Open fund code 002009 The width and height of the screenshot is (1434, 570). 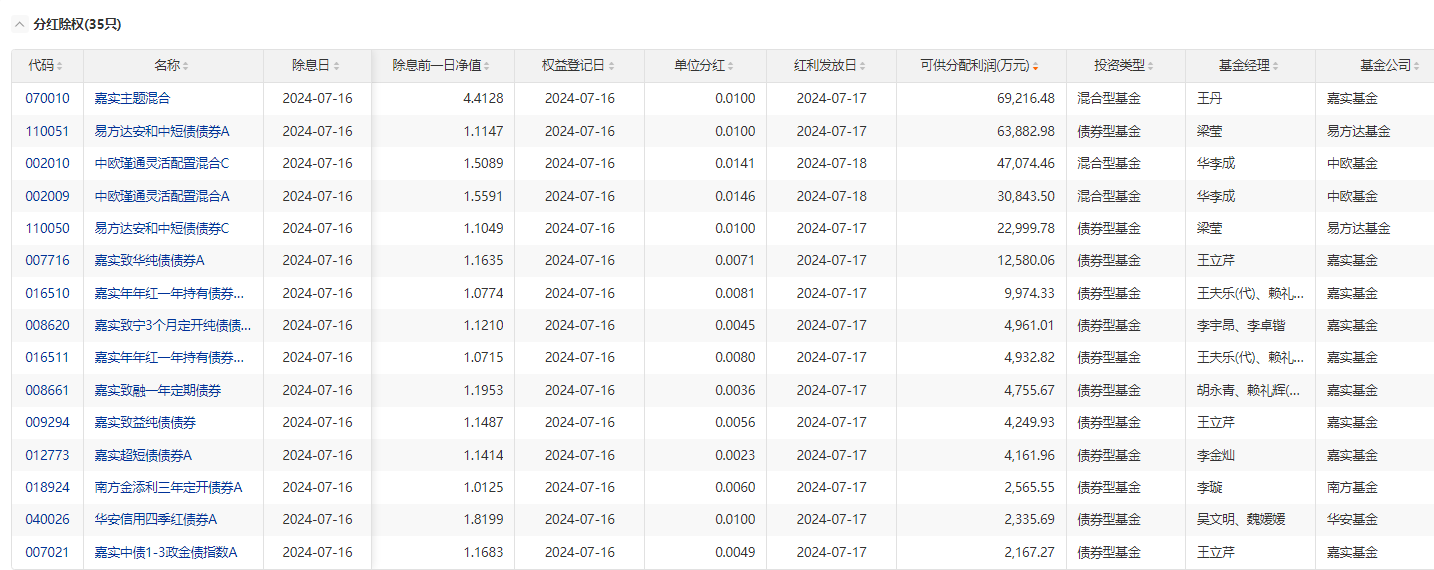point(48,196)
